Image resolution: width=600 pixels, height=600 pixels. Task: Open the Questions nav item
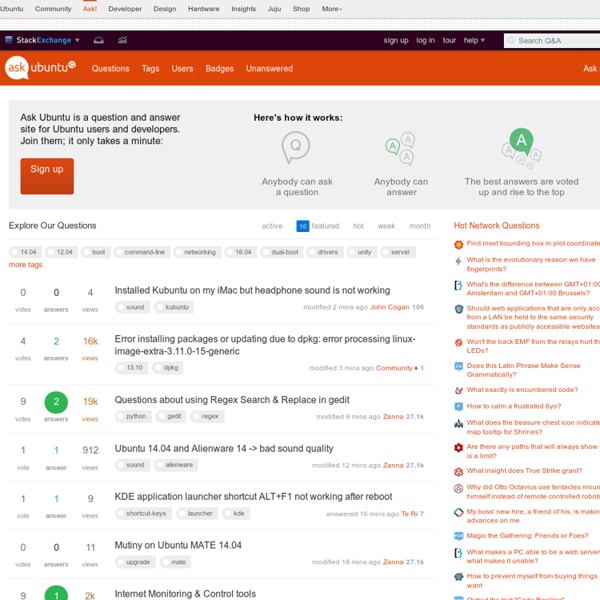pyautogui.click(x=110, y=68)
